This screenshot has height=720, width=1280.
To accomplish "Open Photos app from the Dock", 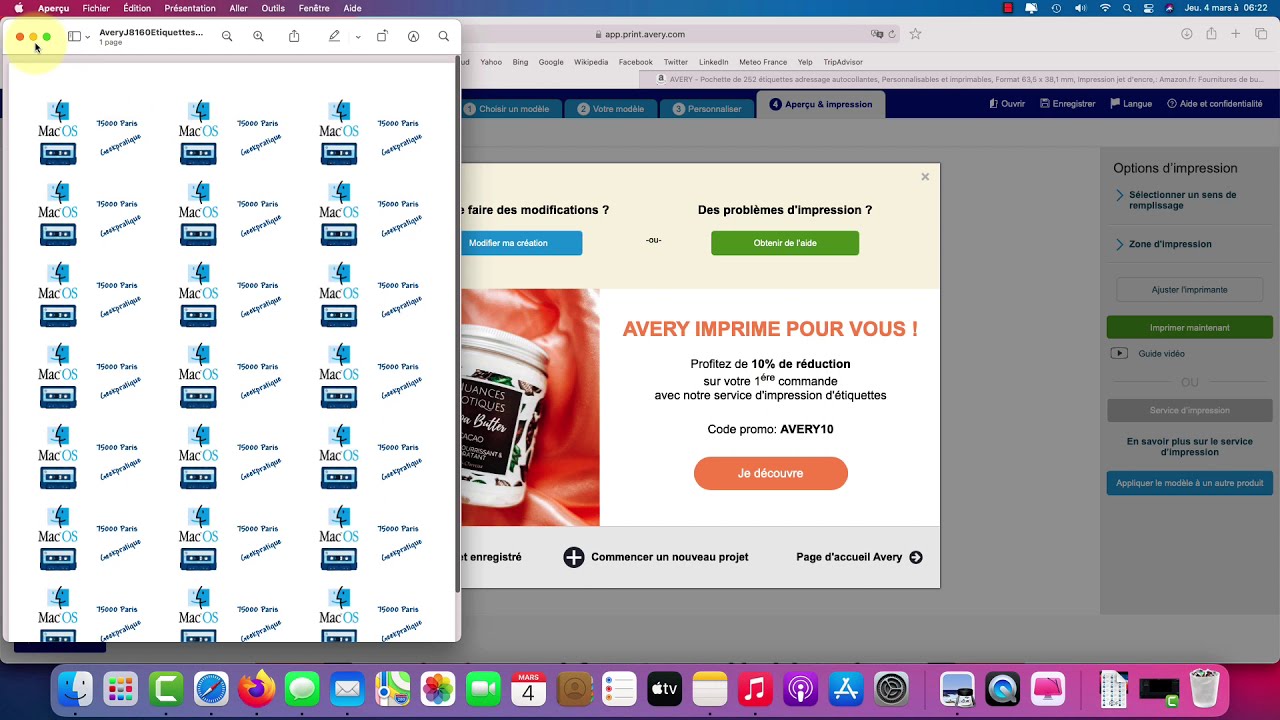I will click(x=438, y=689).
